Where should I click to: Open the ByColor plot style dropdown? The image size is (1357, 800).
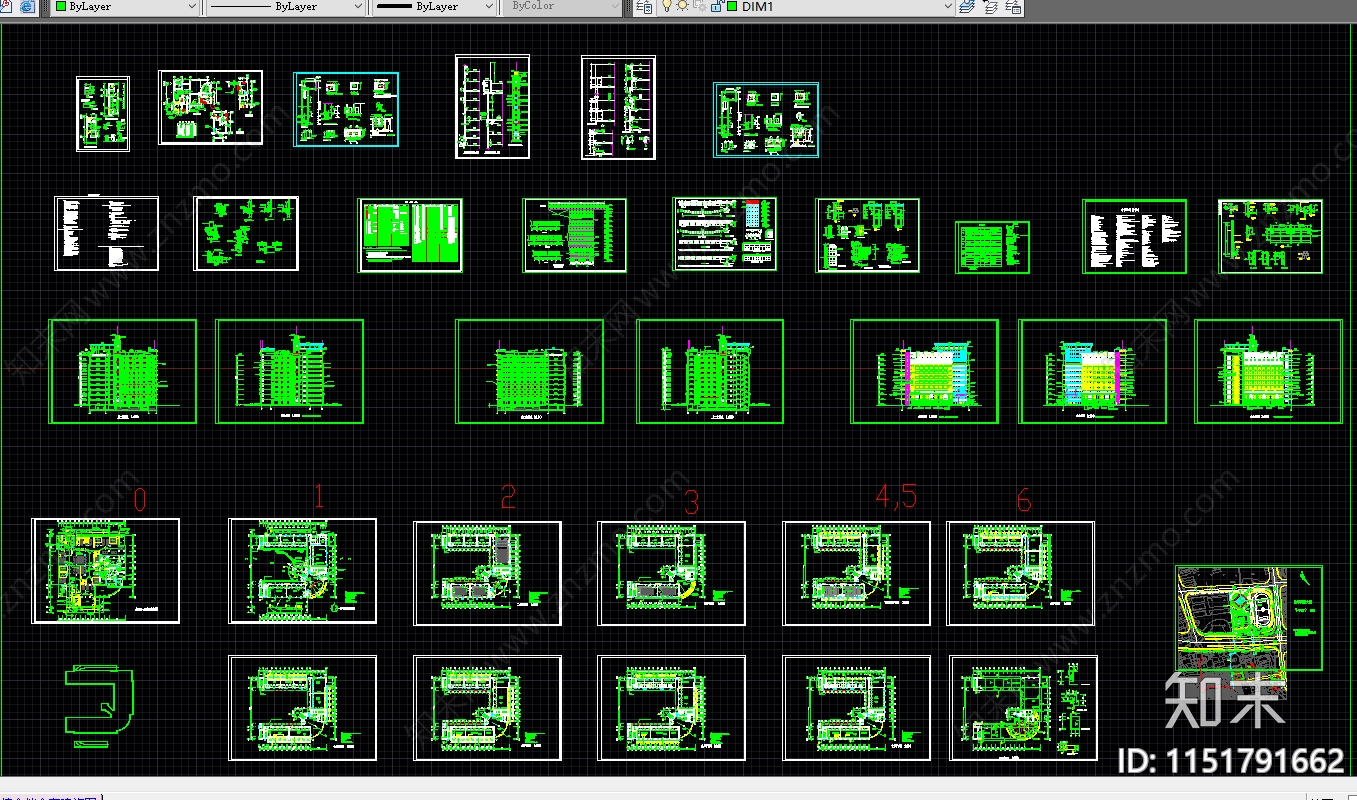pos(563,6)
